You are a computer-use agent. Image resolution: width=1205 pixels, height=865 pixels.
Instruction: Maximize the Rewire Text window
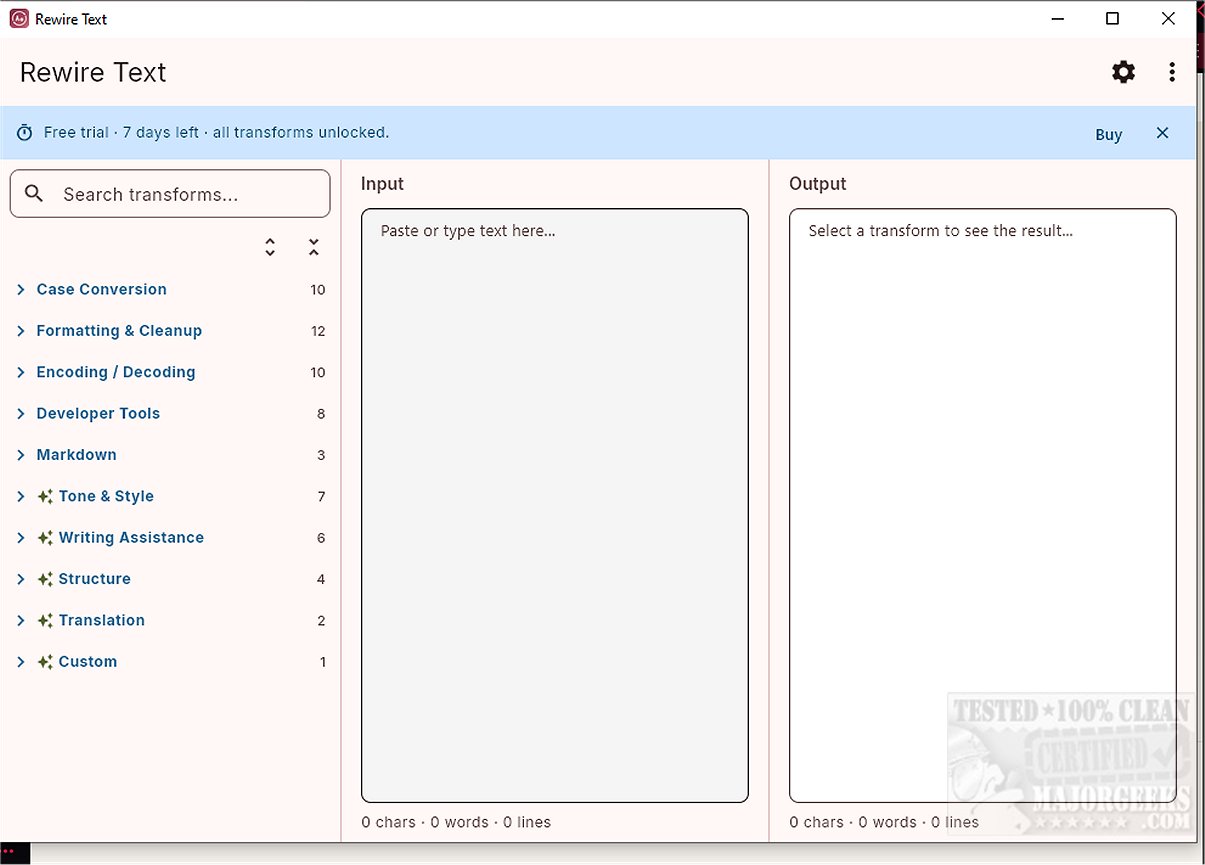(1112, 18)
